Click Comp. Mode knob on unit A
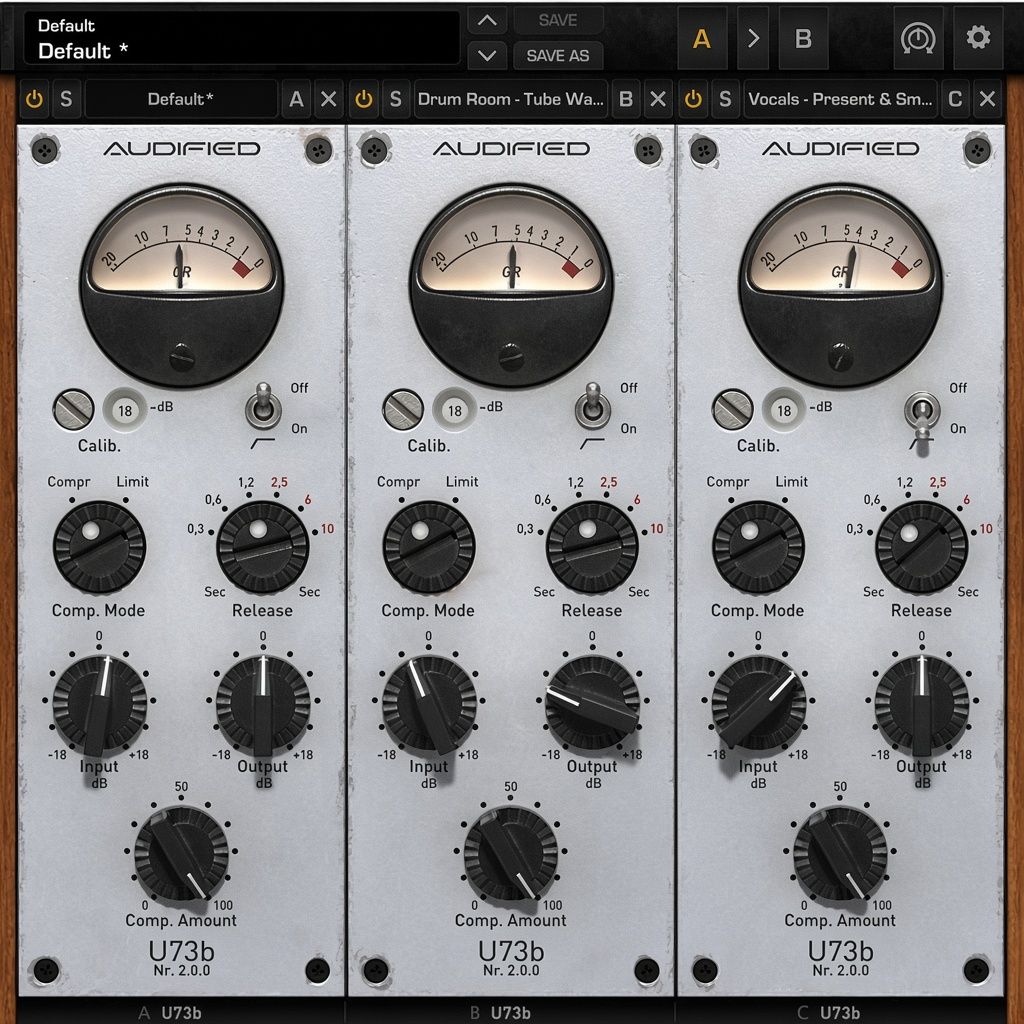This screenshot has height=1024, width=1024. coord(99,547)
